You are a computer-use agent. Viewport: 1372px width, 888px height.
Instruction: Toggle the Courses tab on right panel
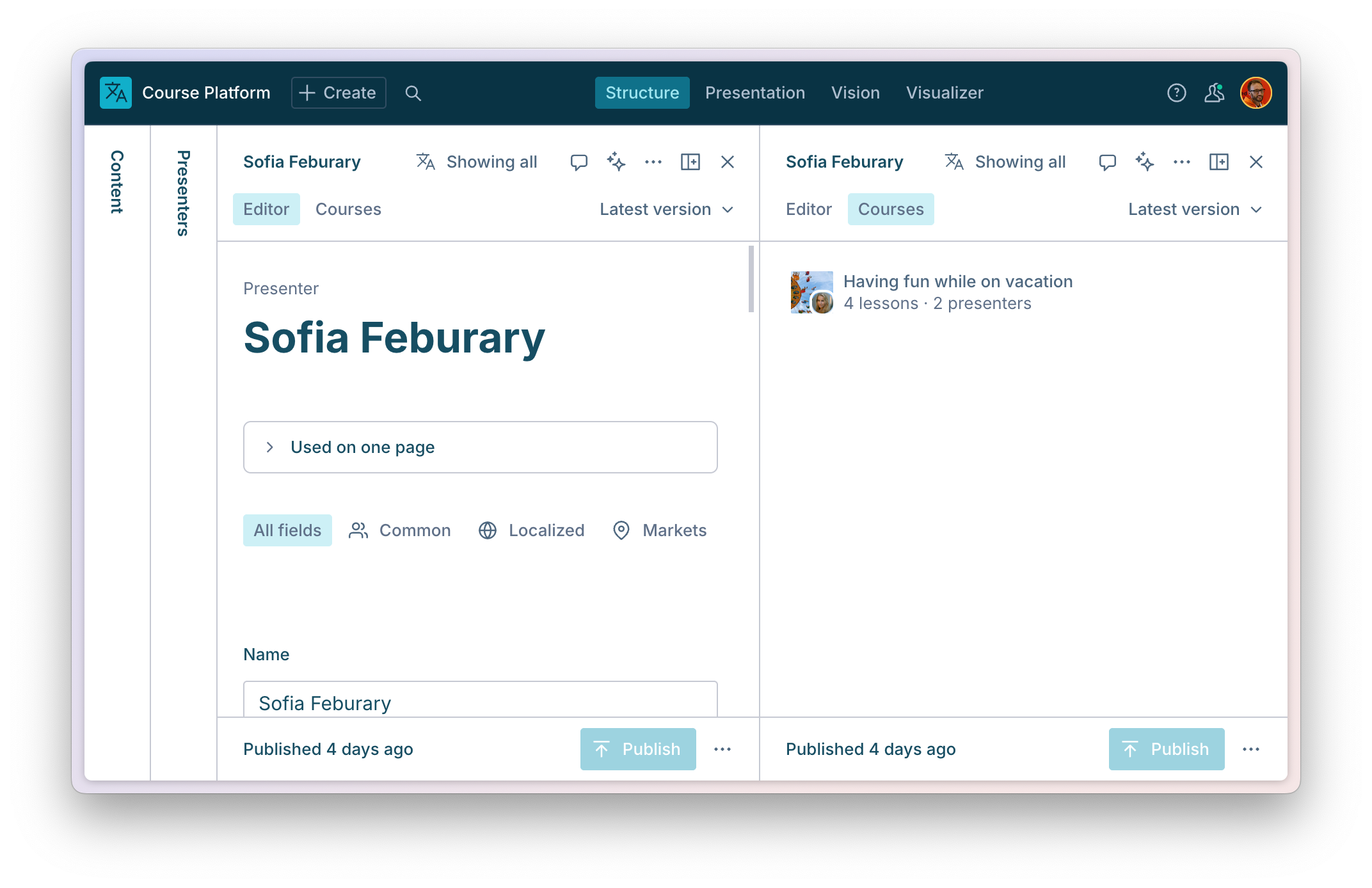890,209
